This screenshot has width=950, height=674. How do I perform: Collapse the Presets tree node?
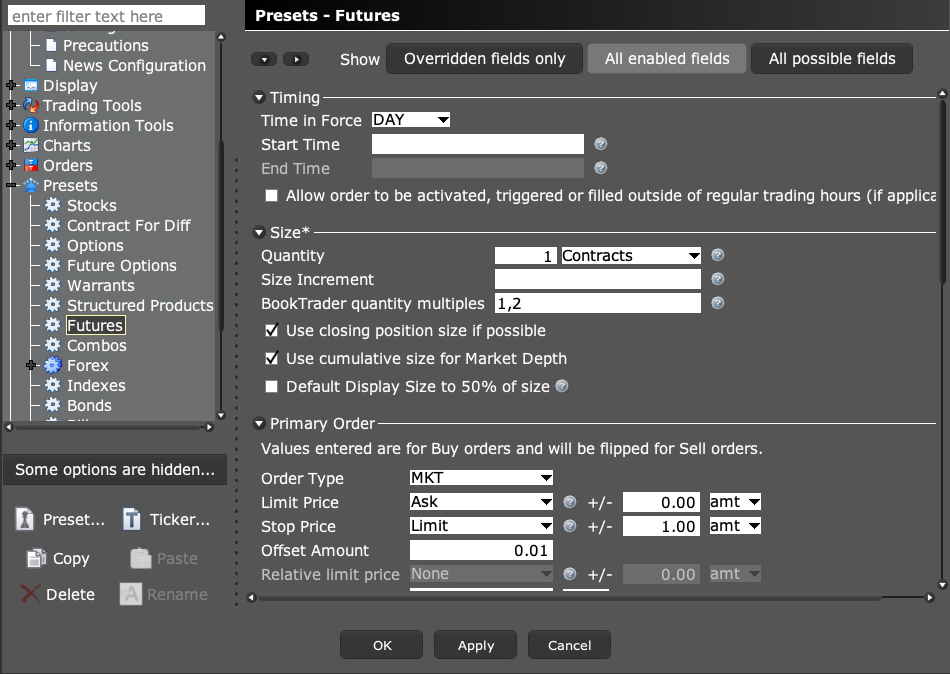click(x=11, y=185)
